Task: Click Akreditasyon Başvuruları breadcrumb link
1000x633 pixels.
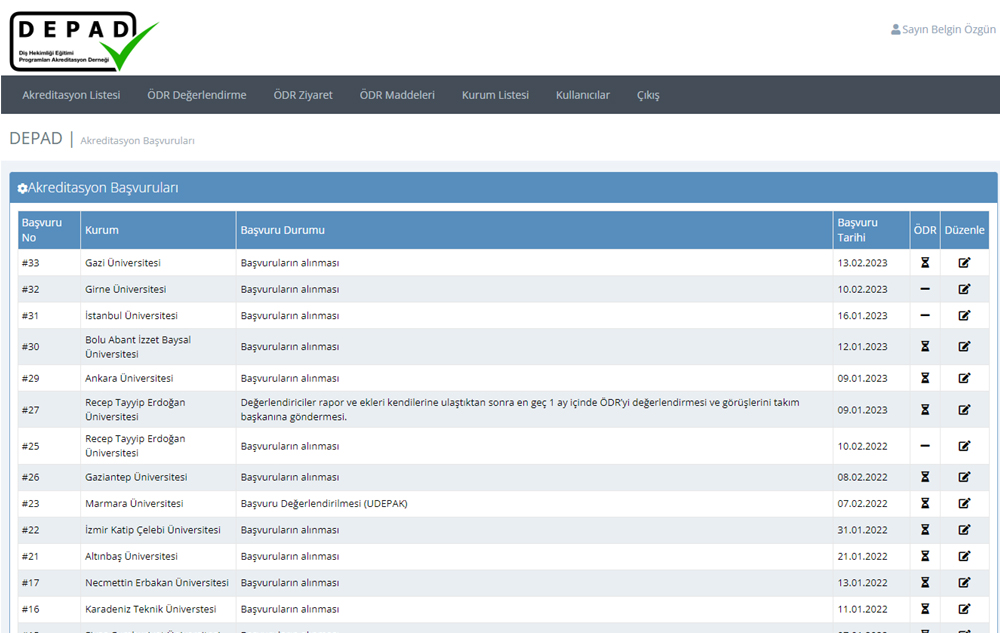Action: (137, 141)
